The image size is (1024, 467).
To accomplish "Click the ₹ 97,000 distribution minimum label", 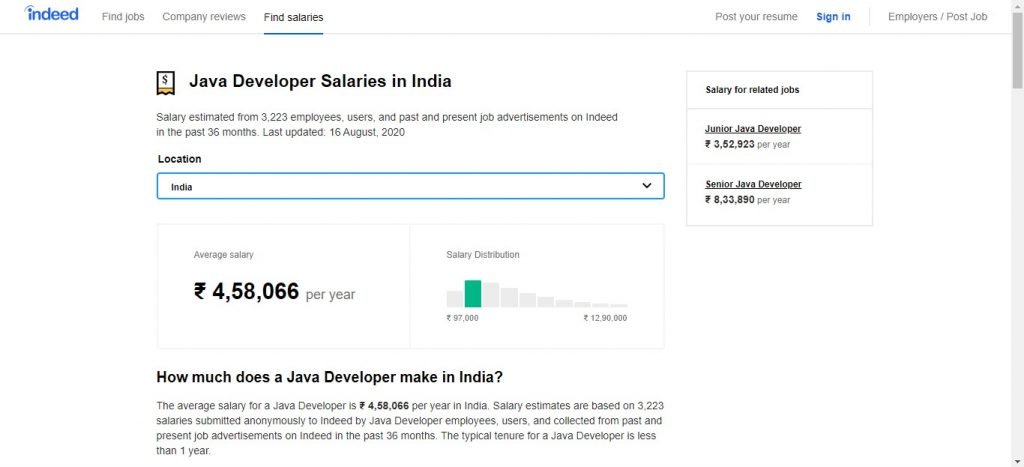I will pos(462,319).
